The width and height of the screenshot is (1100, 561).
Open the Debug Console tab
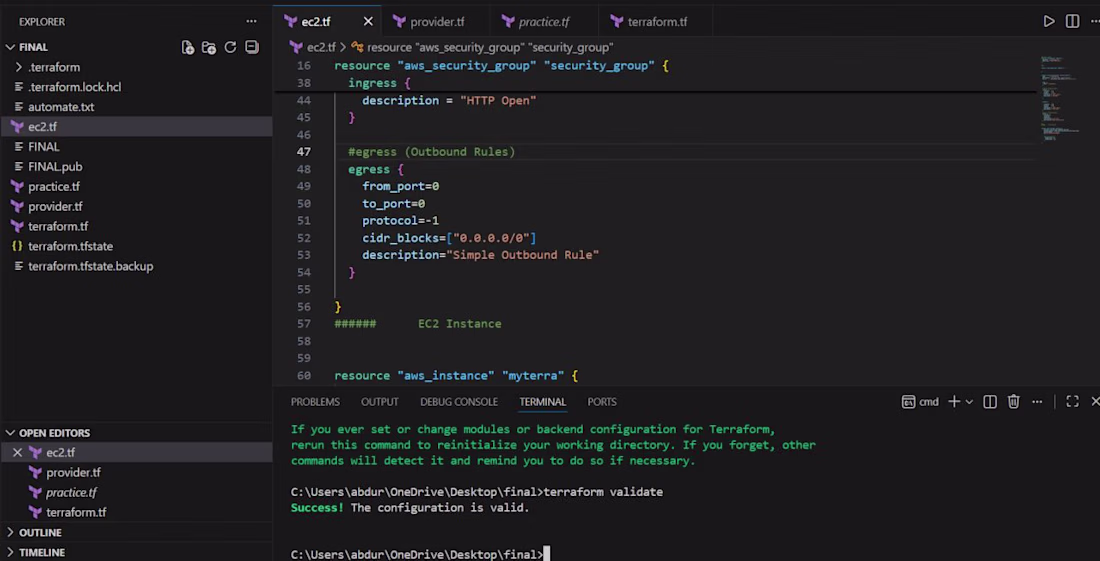(459, 402)
